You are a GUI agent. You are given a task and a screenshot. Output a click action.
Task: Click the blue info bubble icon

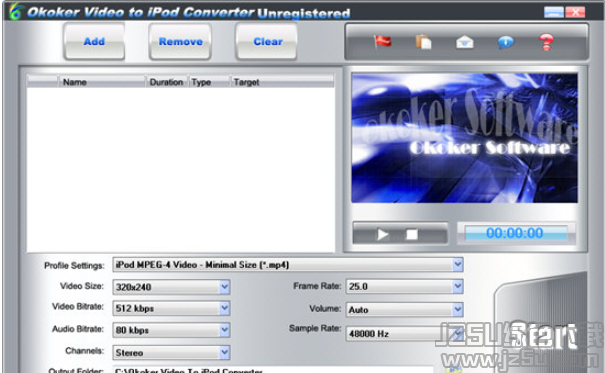pos(505,42)
